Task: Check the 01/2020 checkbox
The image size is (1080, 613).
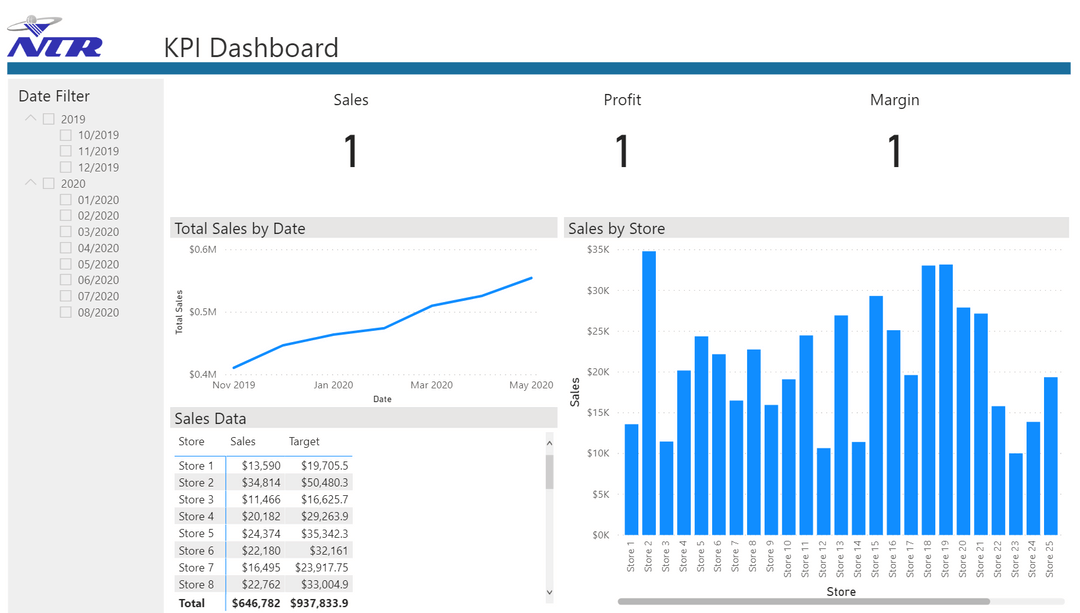Action: [65, 199]
